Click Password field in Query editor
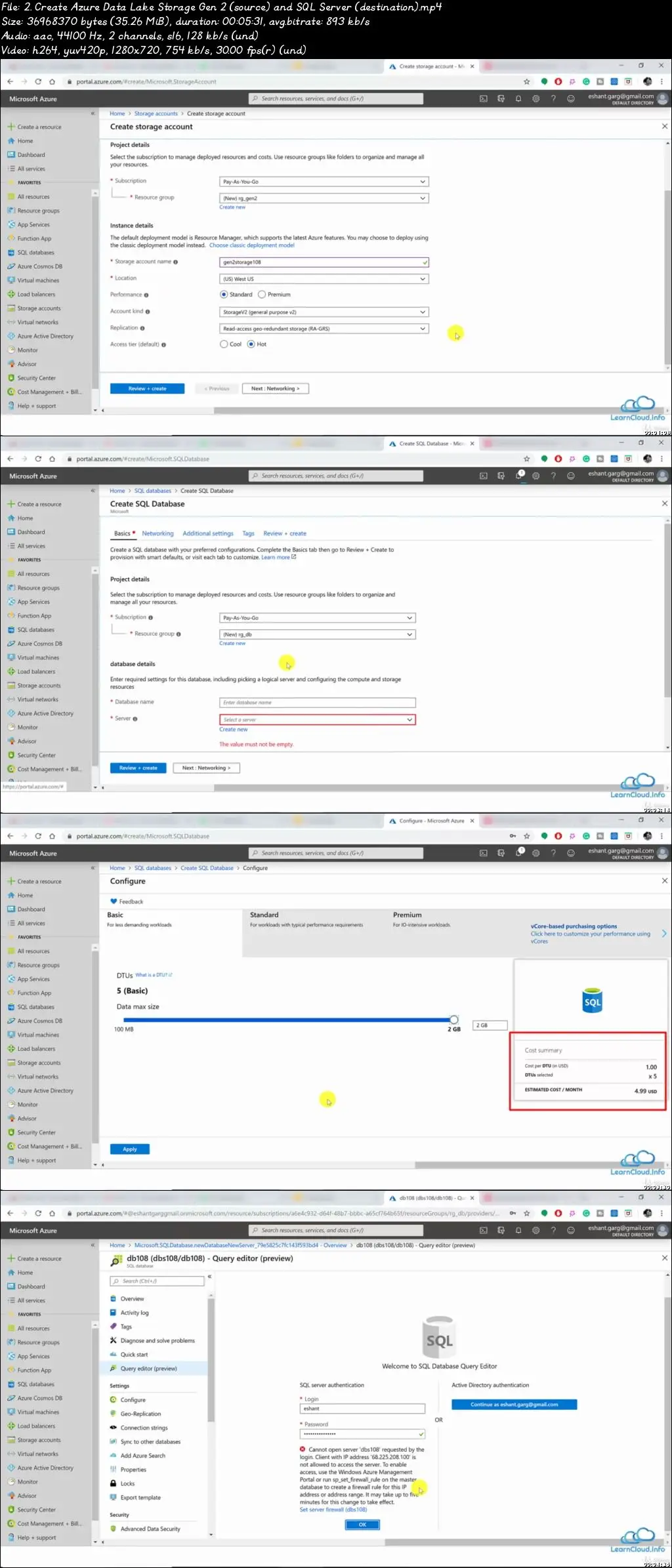This screenshot has width=672, height=1568. click(x=362, y=1434)
